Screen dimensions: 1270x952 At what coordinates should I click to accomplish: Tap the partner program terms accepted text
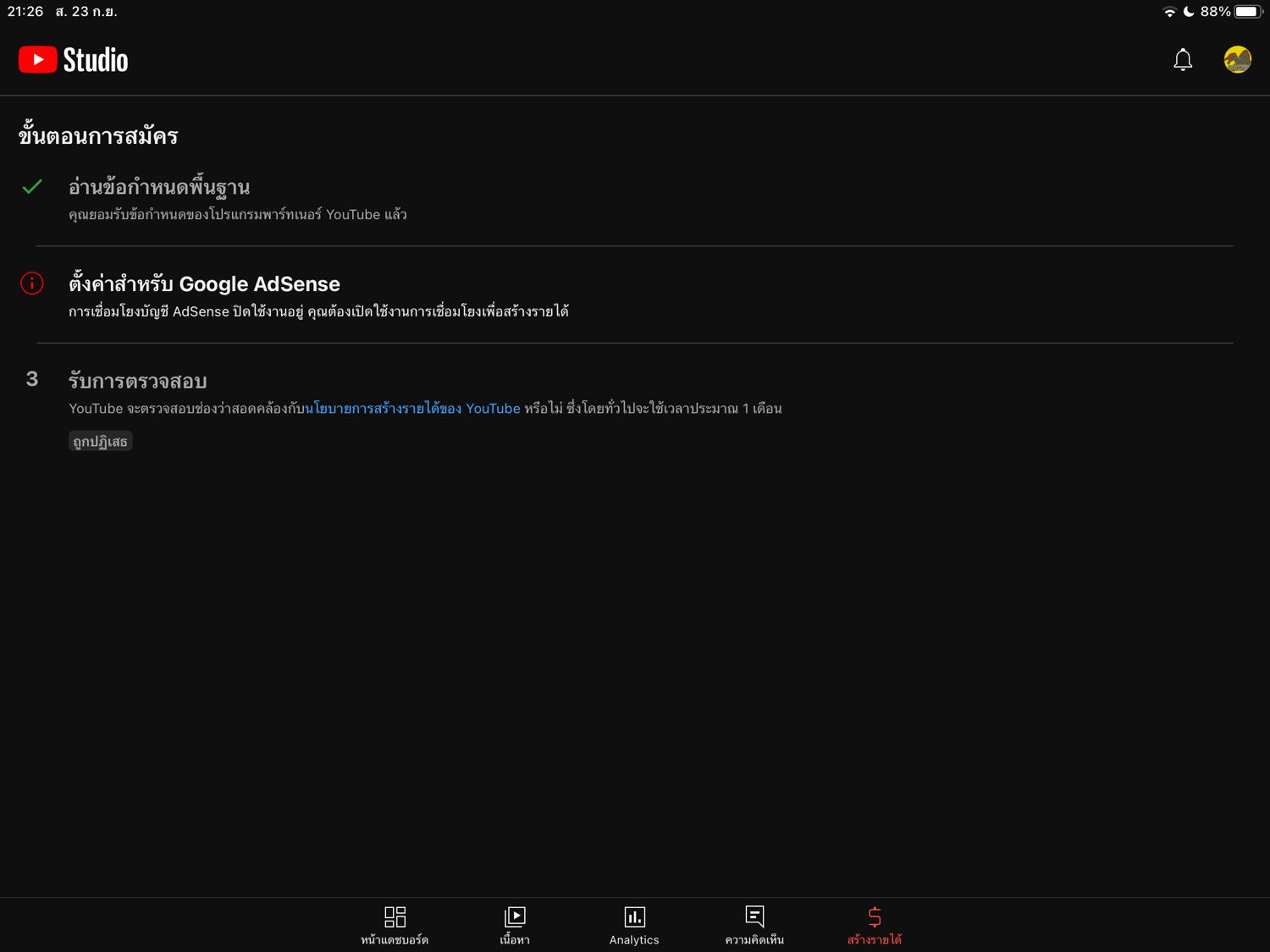click(x=238, y=215)
